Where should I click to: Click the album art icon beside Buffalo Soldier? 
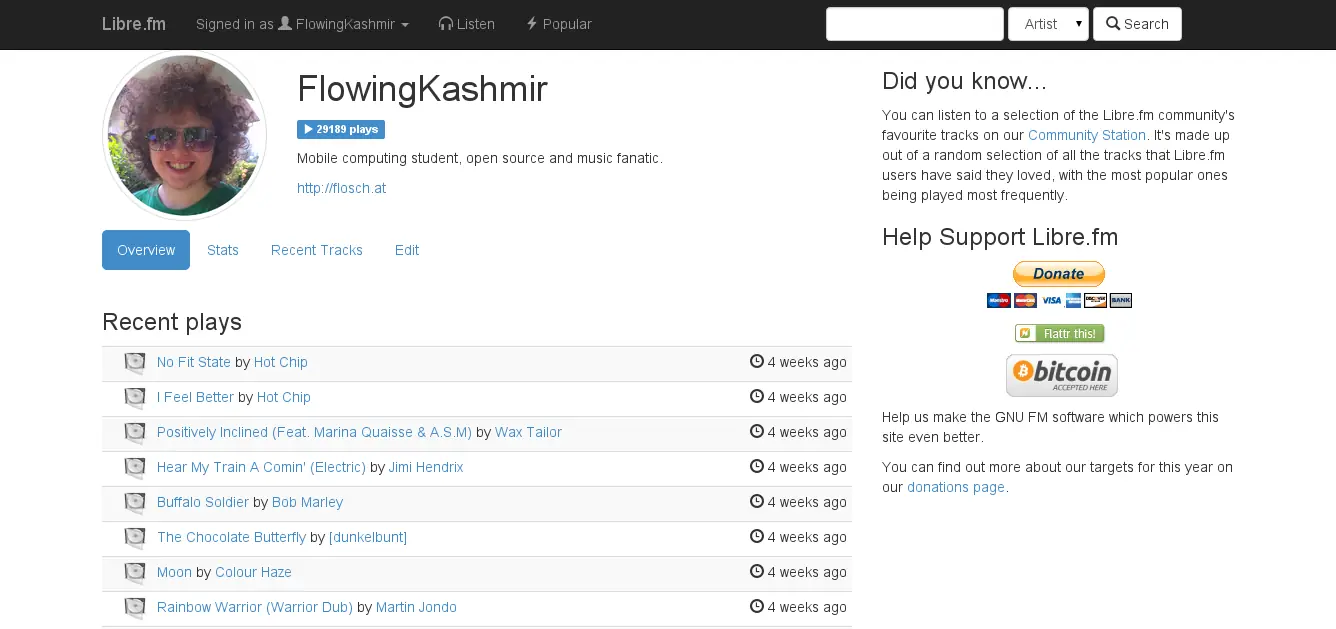click(135, 503)
